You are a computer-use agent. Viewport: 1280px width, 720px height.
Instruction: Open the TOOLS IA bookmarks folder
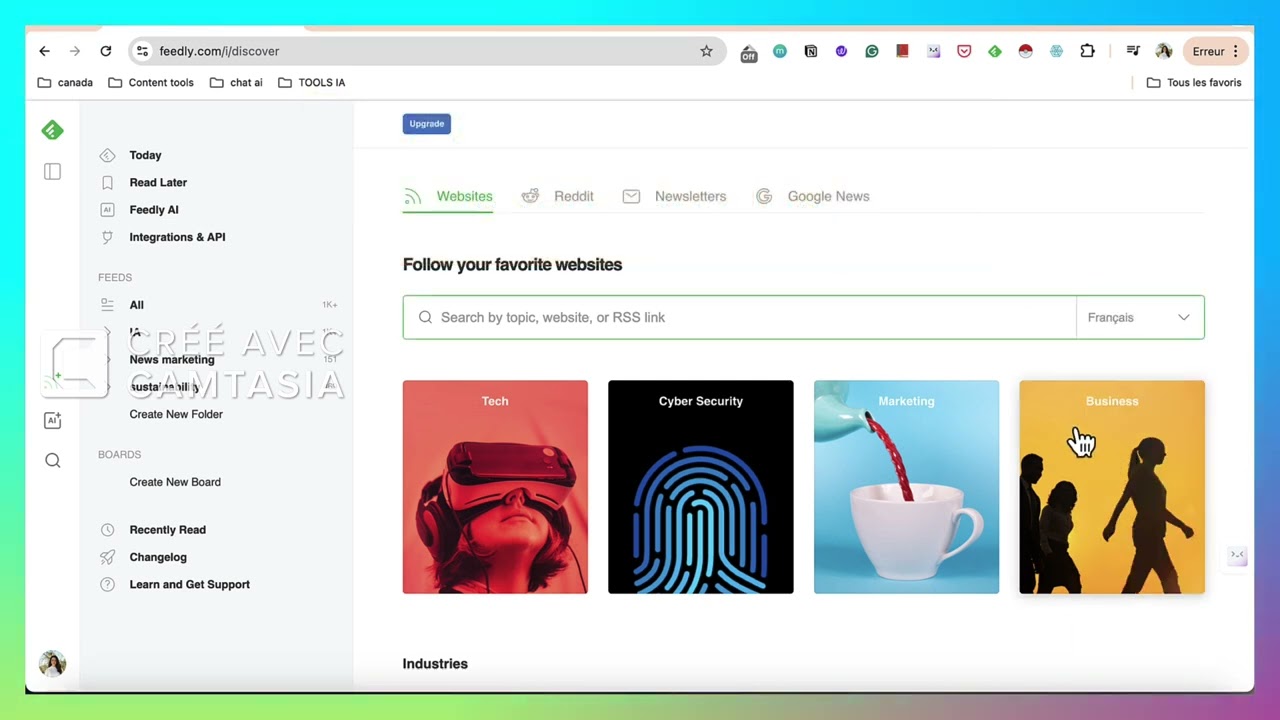pos(311,82)
